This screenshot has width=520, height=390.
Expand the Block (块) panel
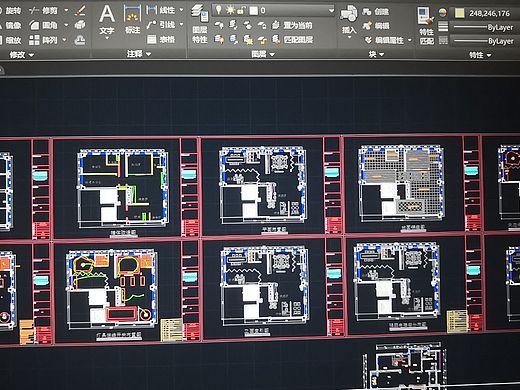click(376, 54)
